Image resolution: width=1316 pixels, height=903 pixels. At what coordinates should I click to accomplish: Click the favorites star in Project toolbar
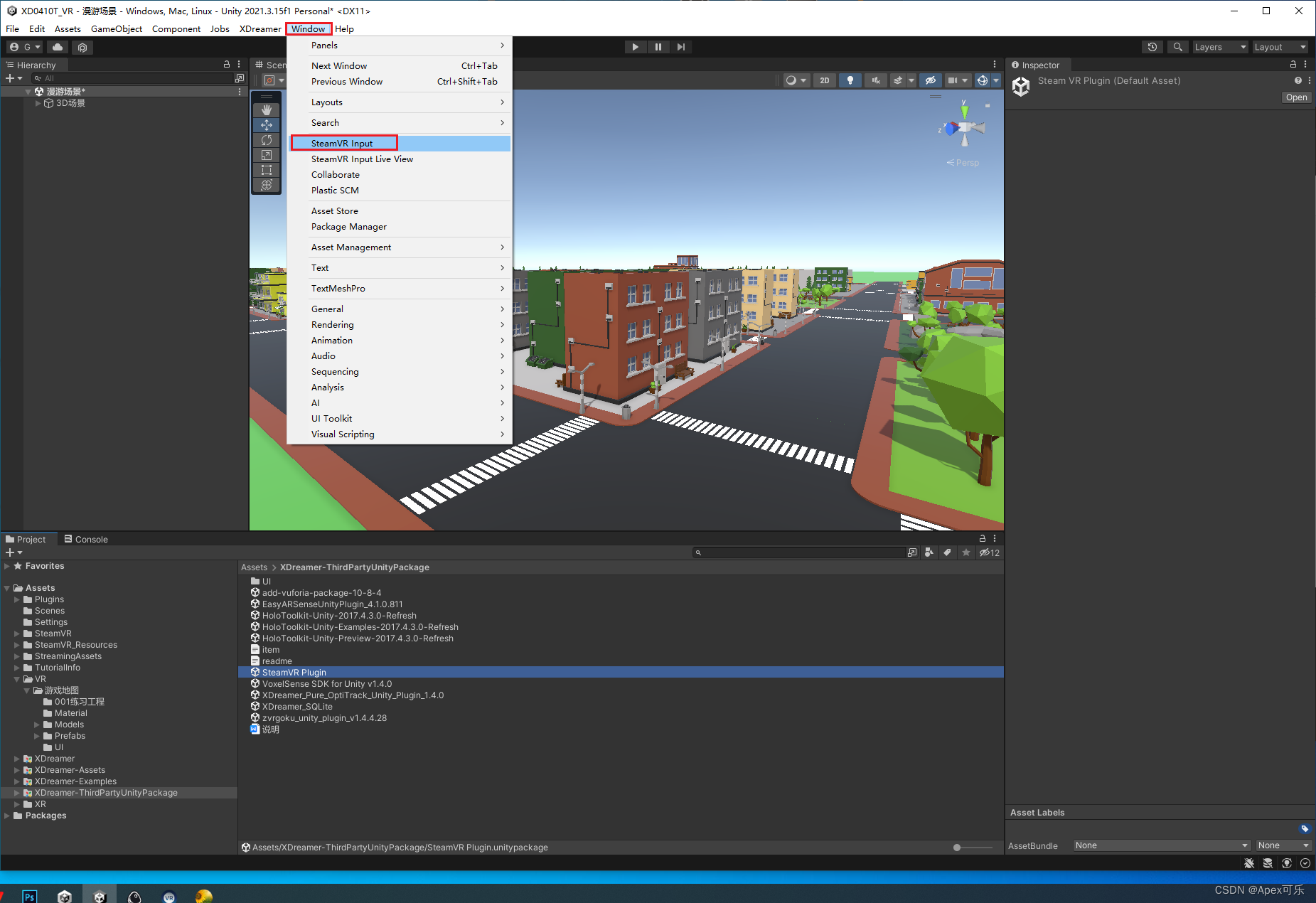click(x=965, y=552)
